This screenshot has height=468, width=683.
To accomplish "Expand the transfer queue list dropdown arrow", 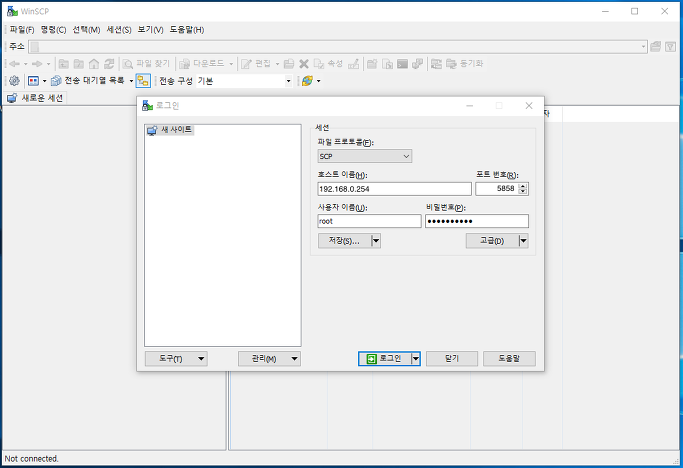I will click(x=131, y=81).
